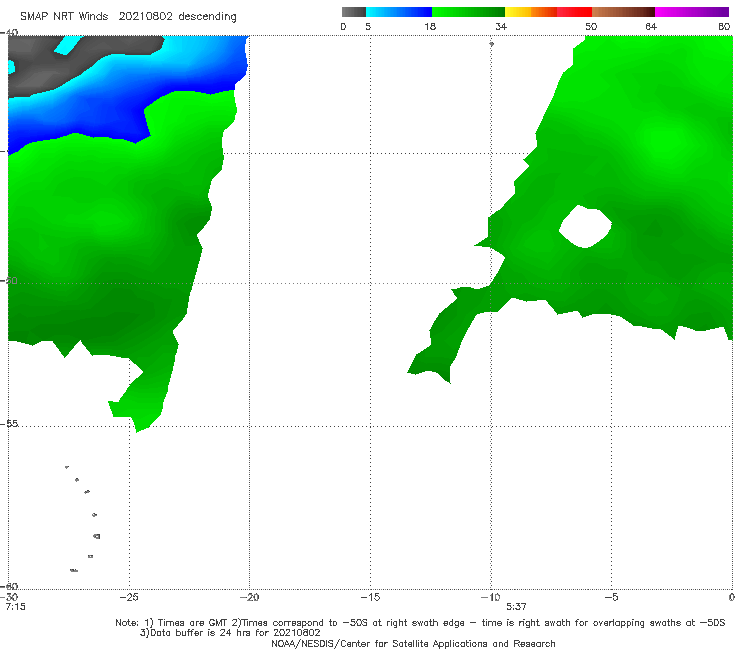The image size is (740, 650).
Task: Click the magenta-purple segment of the color bar
Action: pos(692,12)
